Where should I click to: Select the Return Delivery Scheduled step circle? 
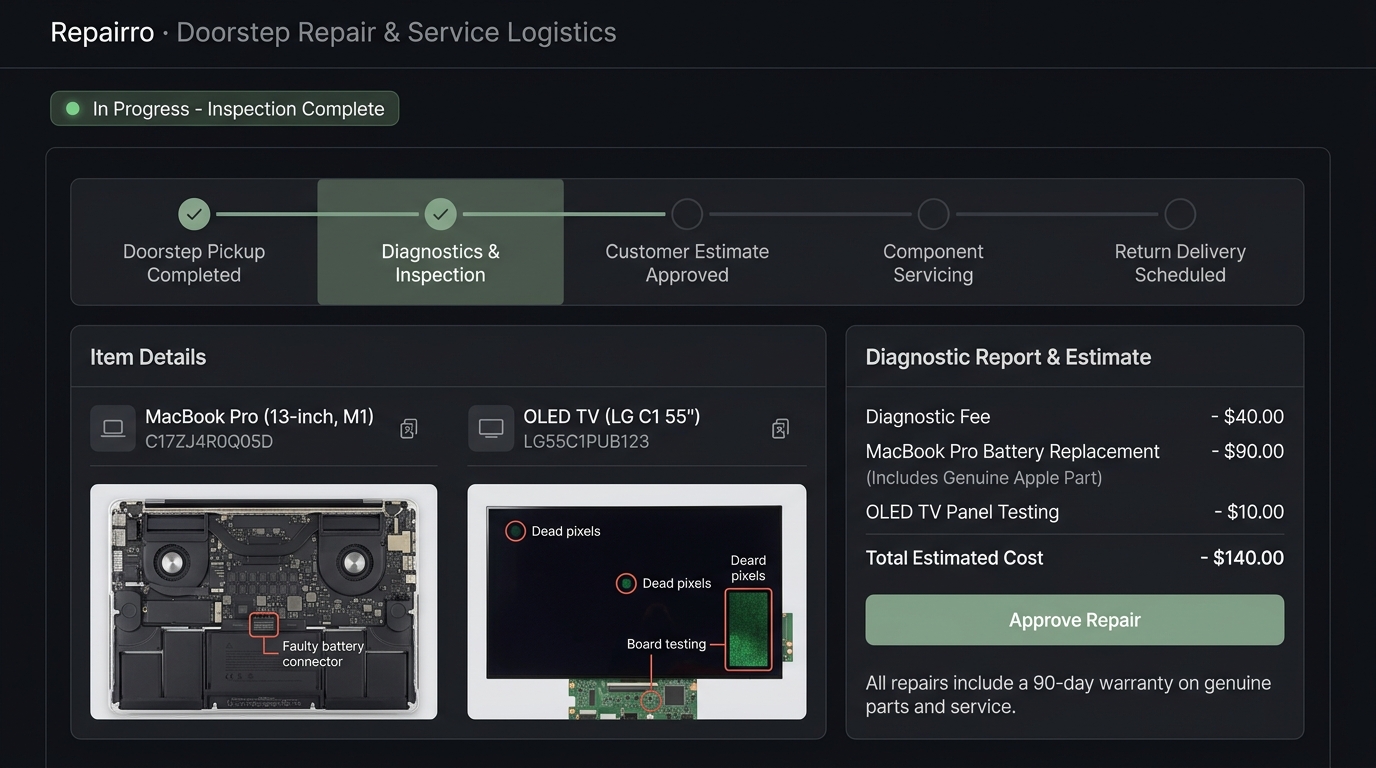(1180, 214)
